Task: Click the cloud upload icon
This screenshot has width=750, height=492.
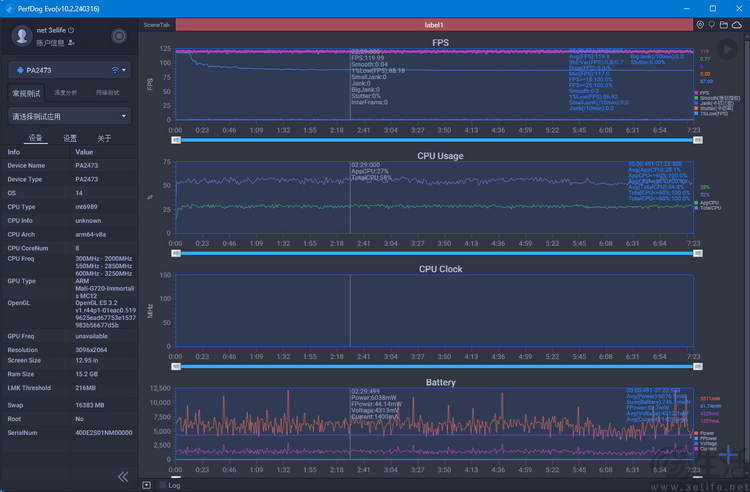Action: (737, 25)
